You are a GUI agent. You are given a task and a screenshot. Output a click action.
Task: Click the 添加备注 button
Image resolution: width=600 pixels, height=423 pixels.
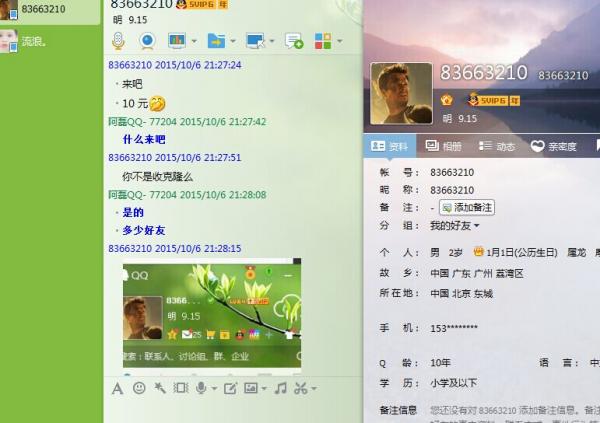[x=467, y=207]
